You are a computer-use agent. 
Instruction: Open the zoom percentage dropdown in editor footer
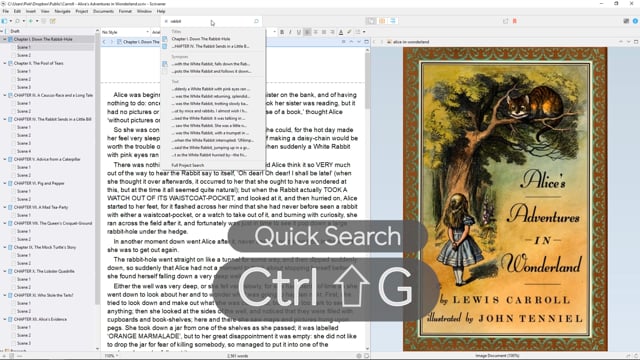(x=111, y=356)
